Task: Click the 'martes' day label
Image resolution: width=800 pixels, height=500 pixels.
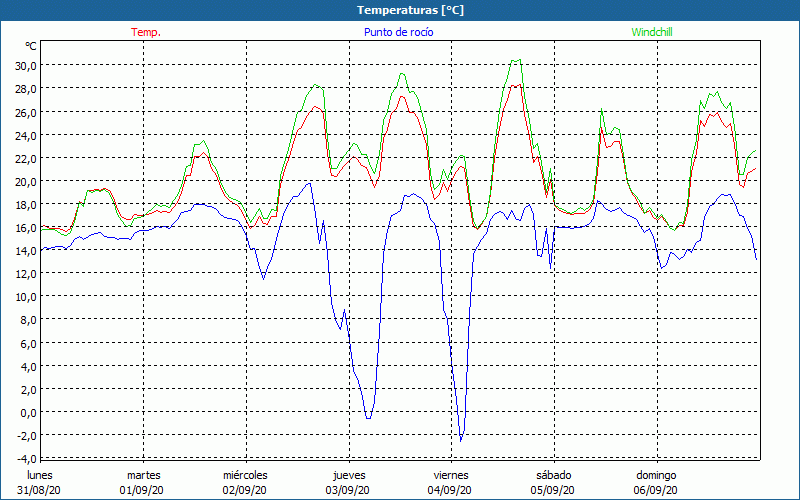Action: click(x=144, y=475)
